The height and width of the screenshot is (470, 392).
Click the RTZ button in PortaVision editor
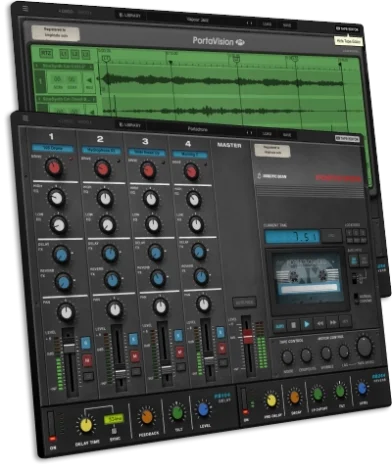[46, 53]
